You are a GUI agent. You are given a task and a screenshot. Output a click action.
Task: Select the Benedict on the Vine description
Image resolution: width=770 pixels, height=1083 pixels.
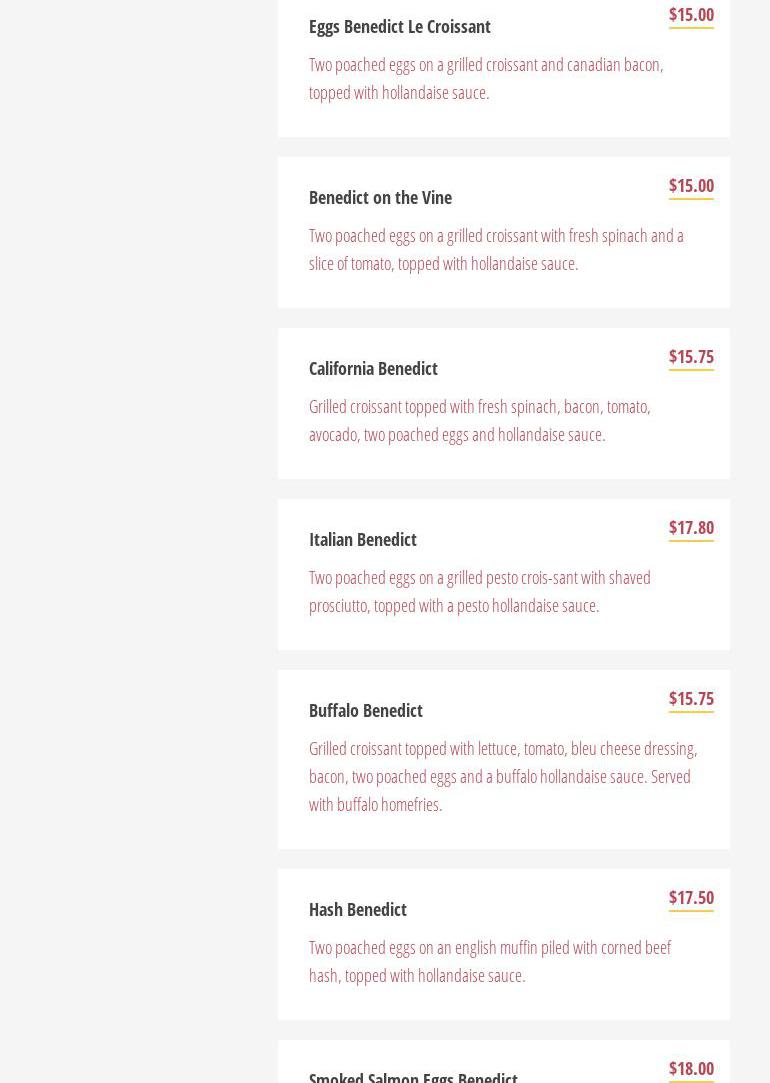pos(496,249)
